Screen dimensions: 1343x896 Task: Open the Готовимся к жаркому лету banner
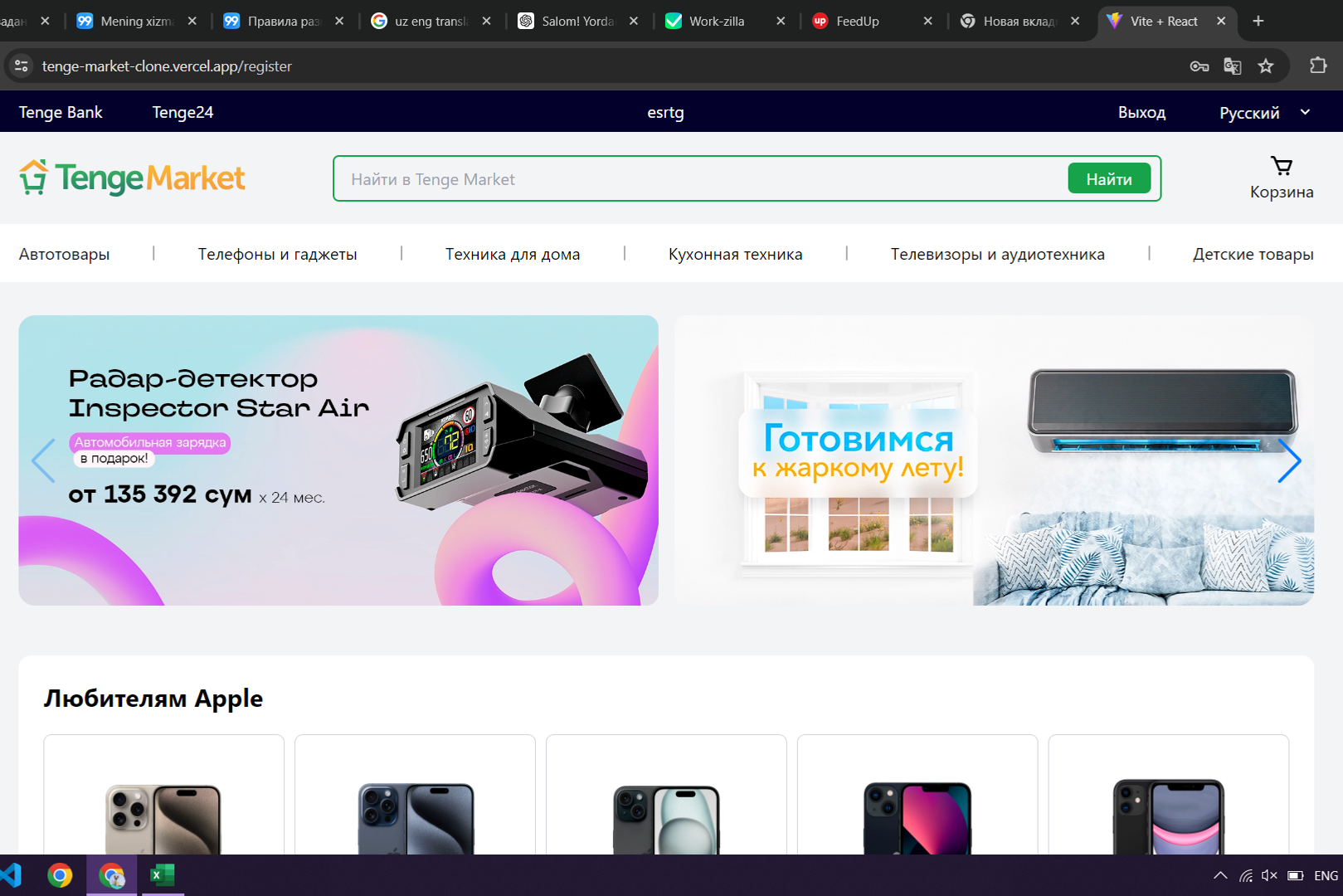coord(995,460)
